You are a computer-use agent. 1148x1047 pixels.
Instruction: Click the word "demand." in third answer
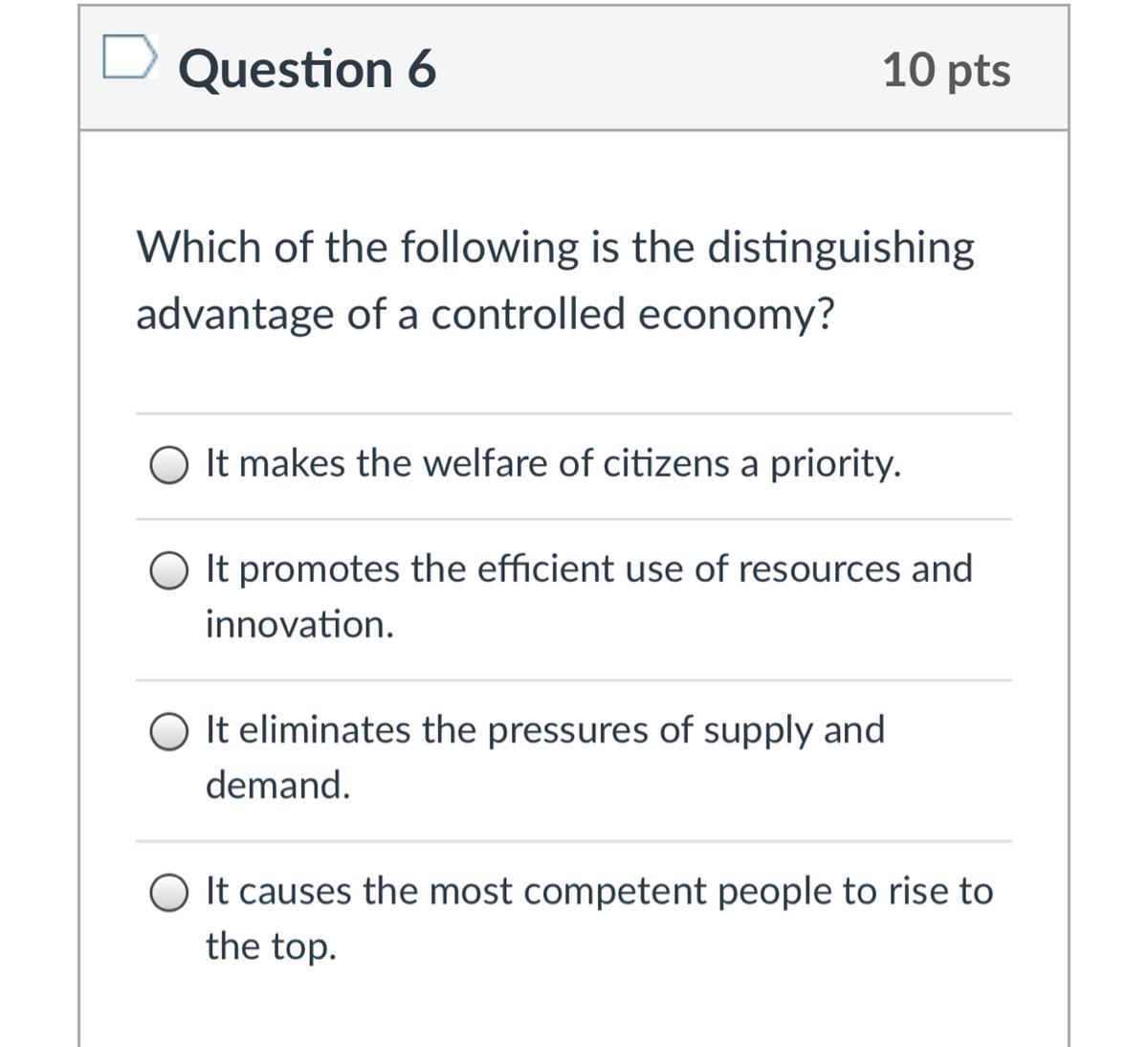[278, 786]
